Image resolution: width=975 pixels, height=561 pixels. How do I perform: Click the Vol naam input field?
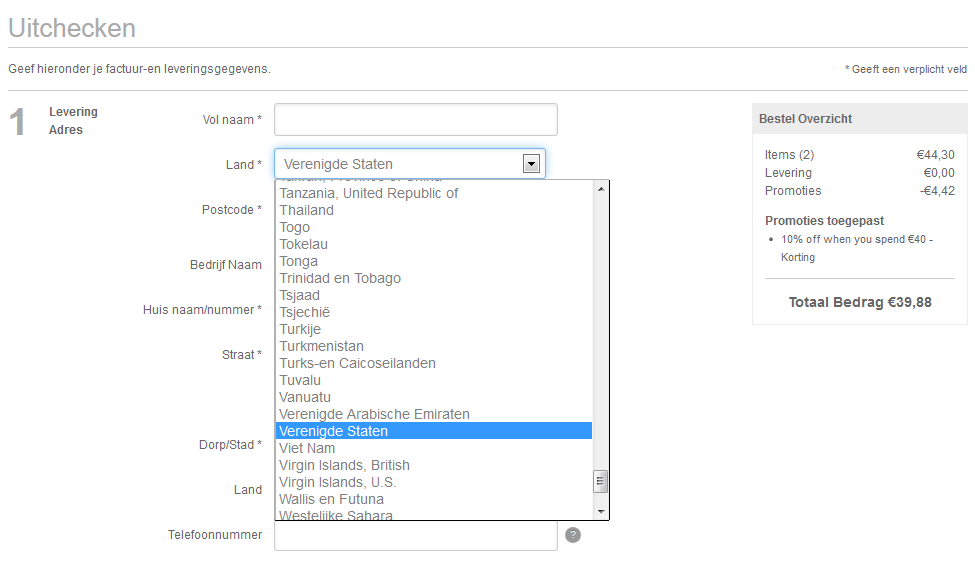[x=415, y=119]
